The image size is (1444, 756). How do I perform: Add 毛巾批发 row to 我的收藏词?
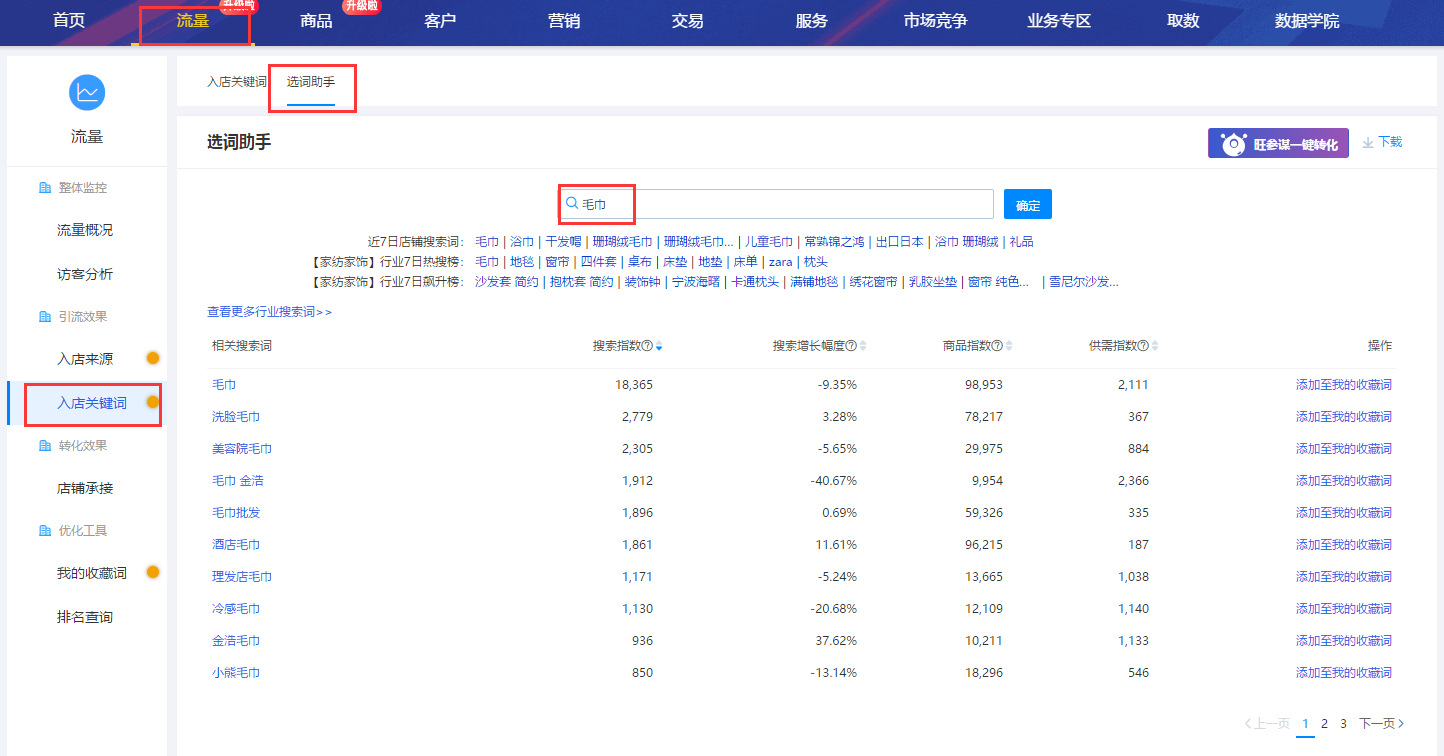(1344, 512)
